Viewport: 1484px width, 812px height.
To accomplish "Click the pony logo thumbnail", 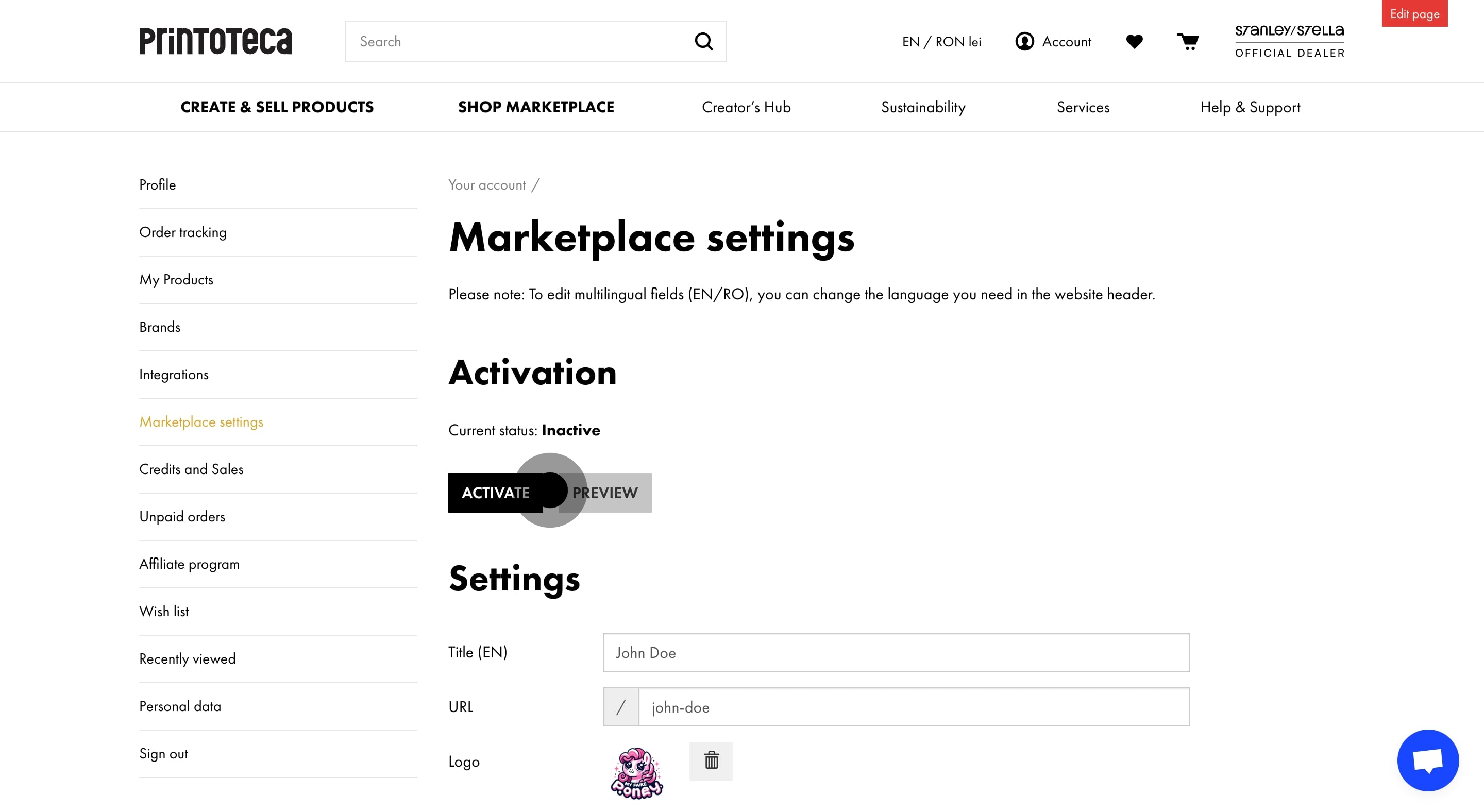I will tap(636, 773).
